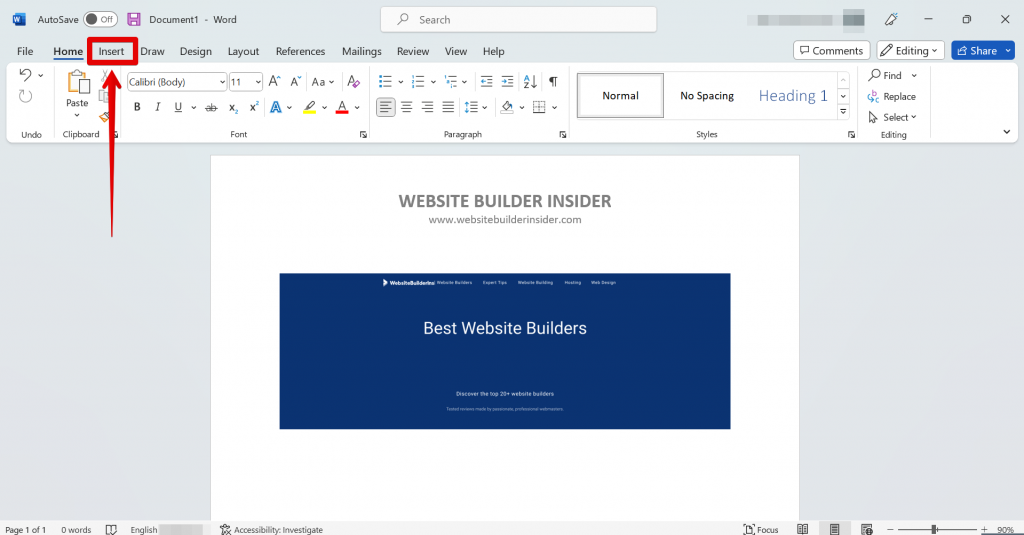The height and width of the screenshot is (535, 1024).
Task: Click bullets list icon
Action: click(385, 82)
